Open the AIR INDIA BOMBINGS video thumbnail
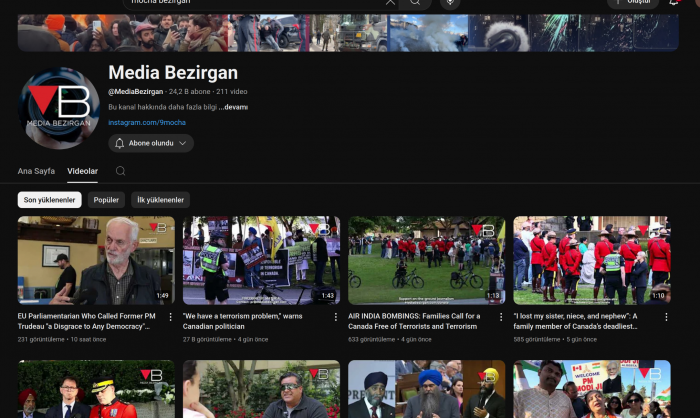Image resolution: width=700 pixels, height=418 pixels. tap(426, 260)
